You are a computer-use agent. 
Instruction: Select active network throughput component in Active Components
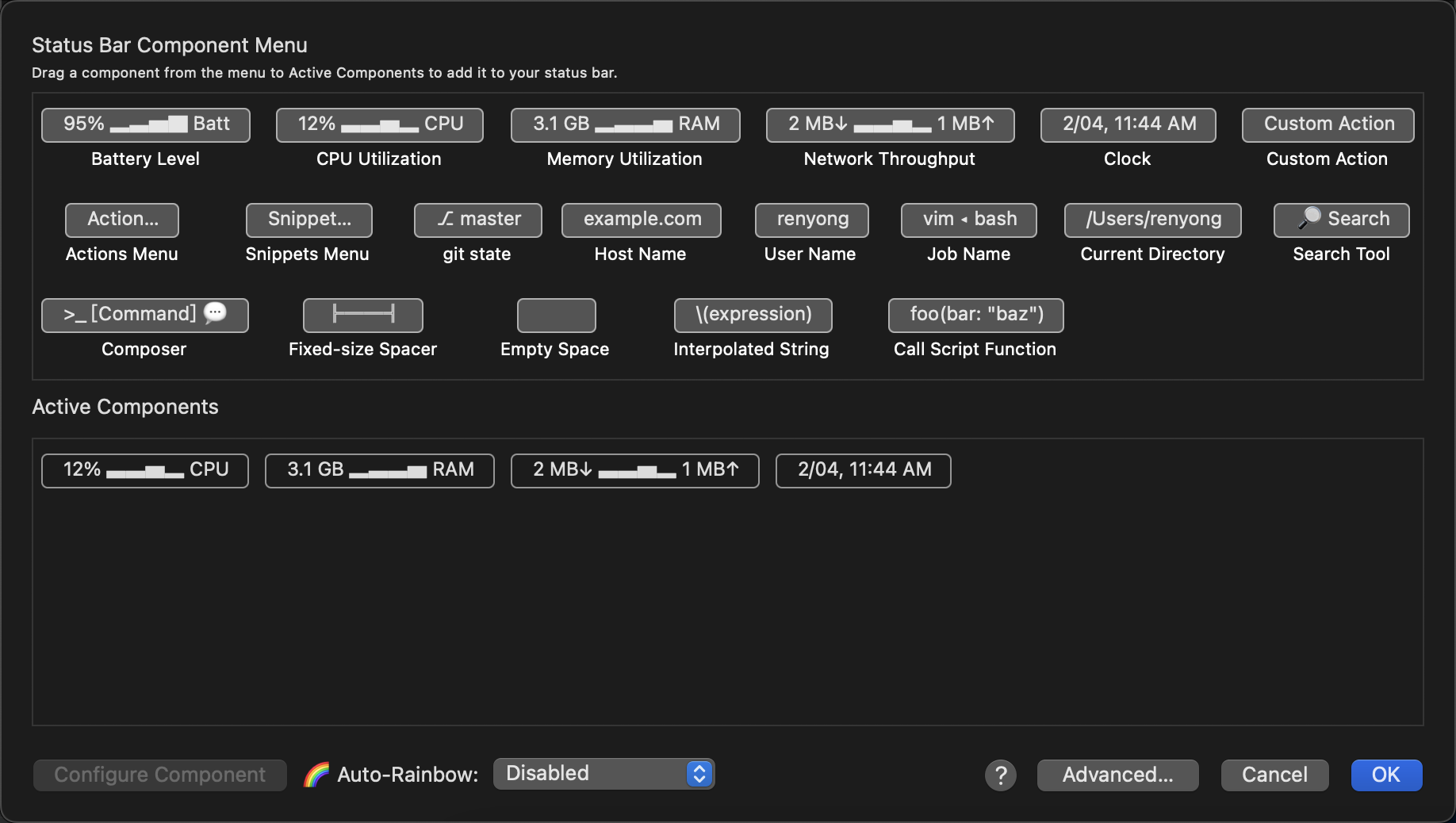pyautogui.click(x=635, y=470)
